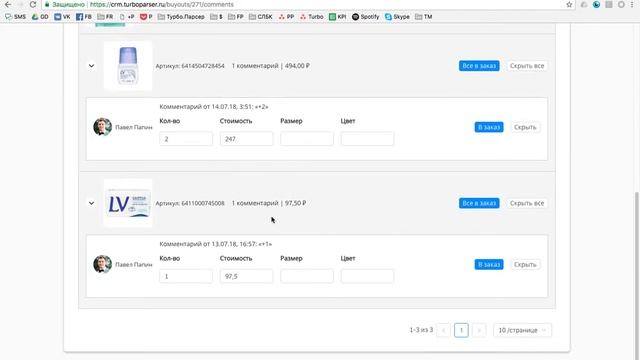Open the FR bookmarks folder
The width and height of the screenshot is (640, 360).
pos(105,17)
